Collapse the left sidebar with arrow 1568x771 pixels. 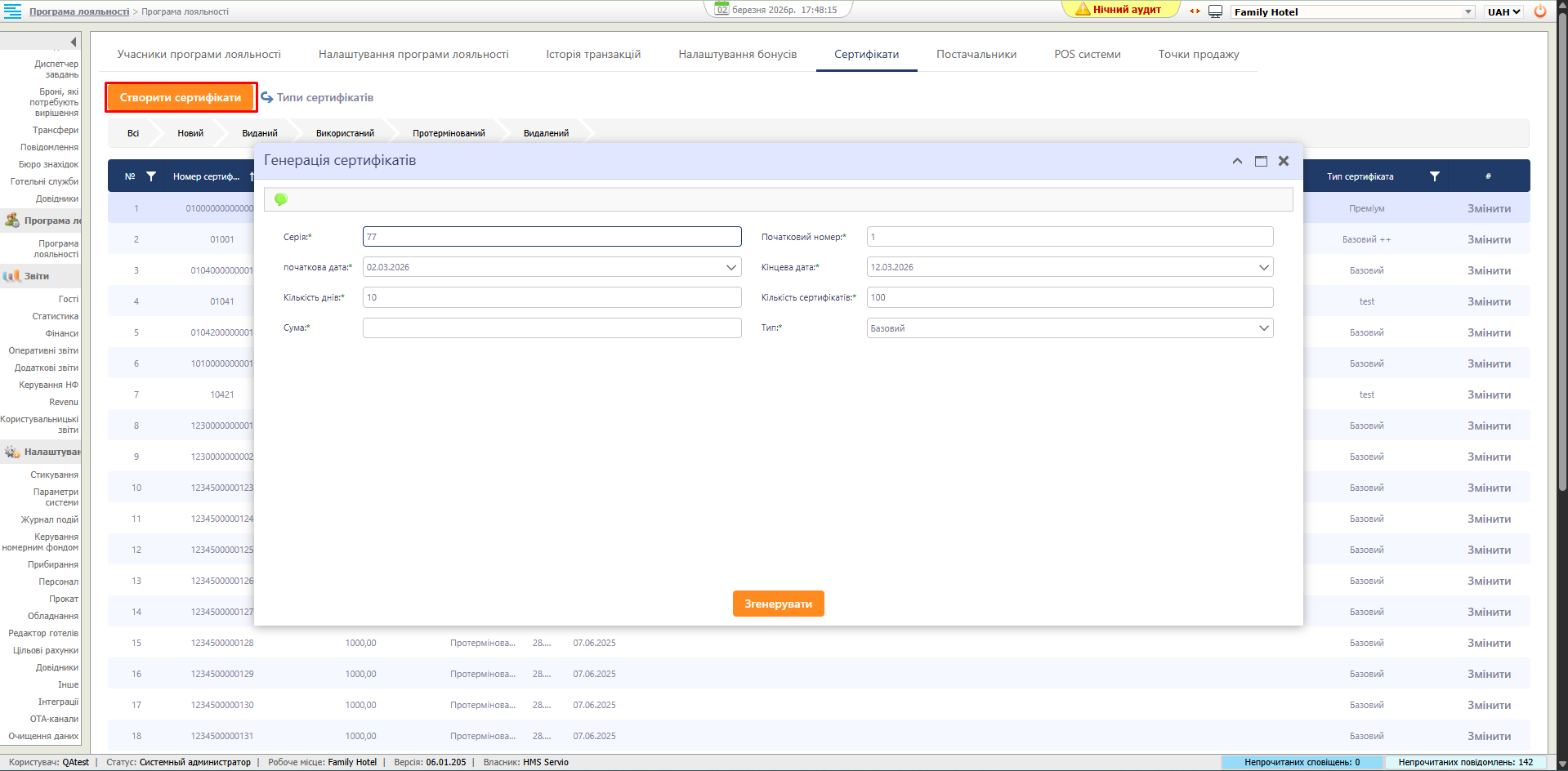(x=73, y=42)
